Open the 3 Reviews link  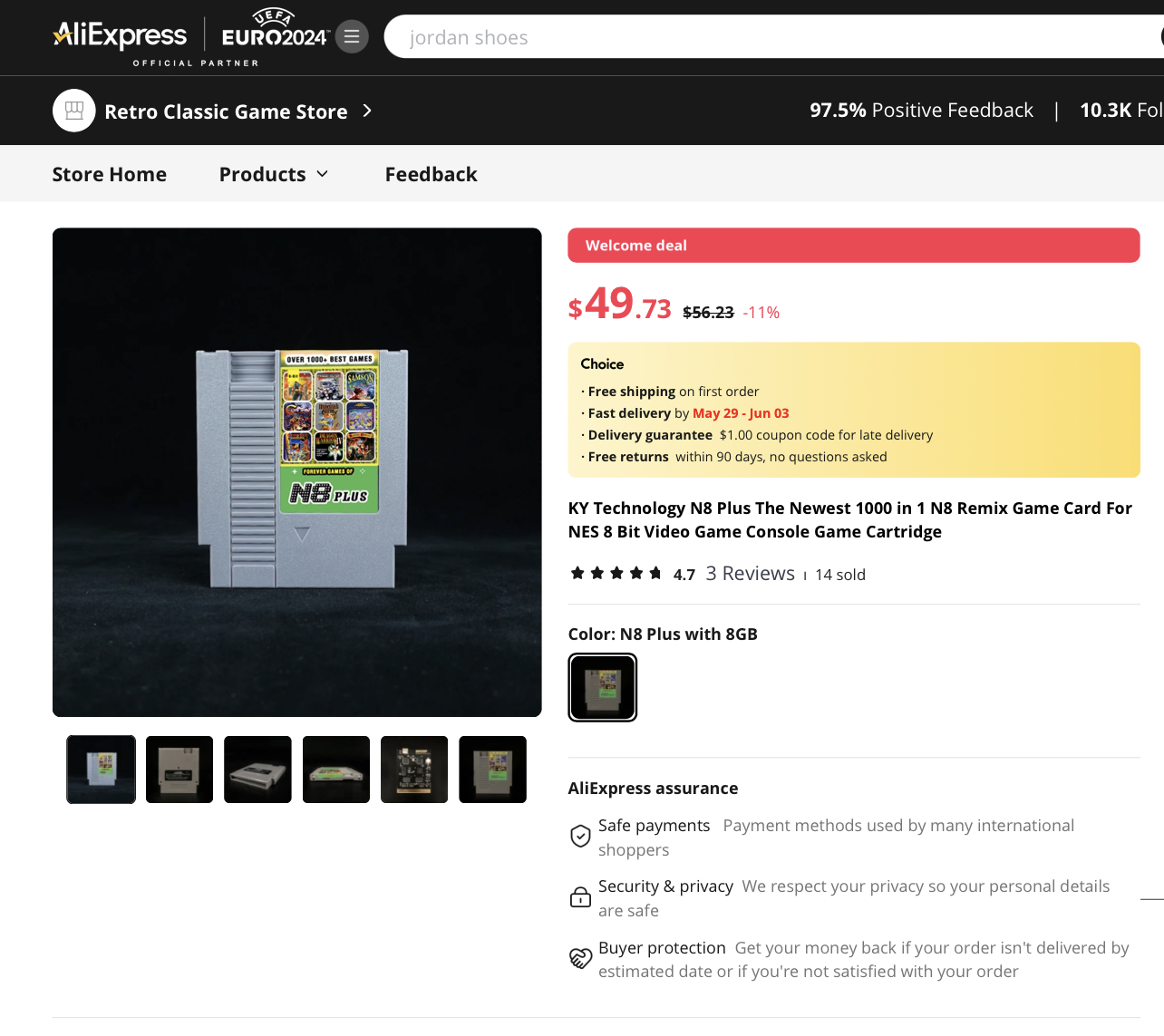[x=751, y=574]
